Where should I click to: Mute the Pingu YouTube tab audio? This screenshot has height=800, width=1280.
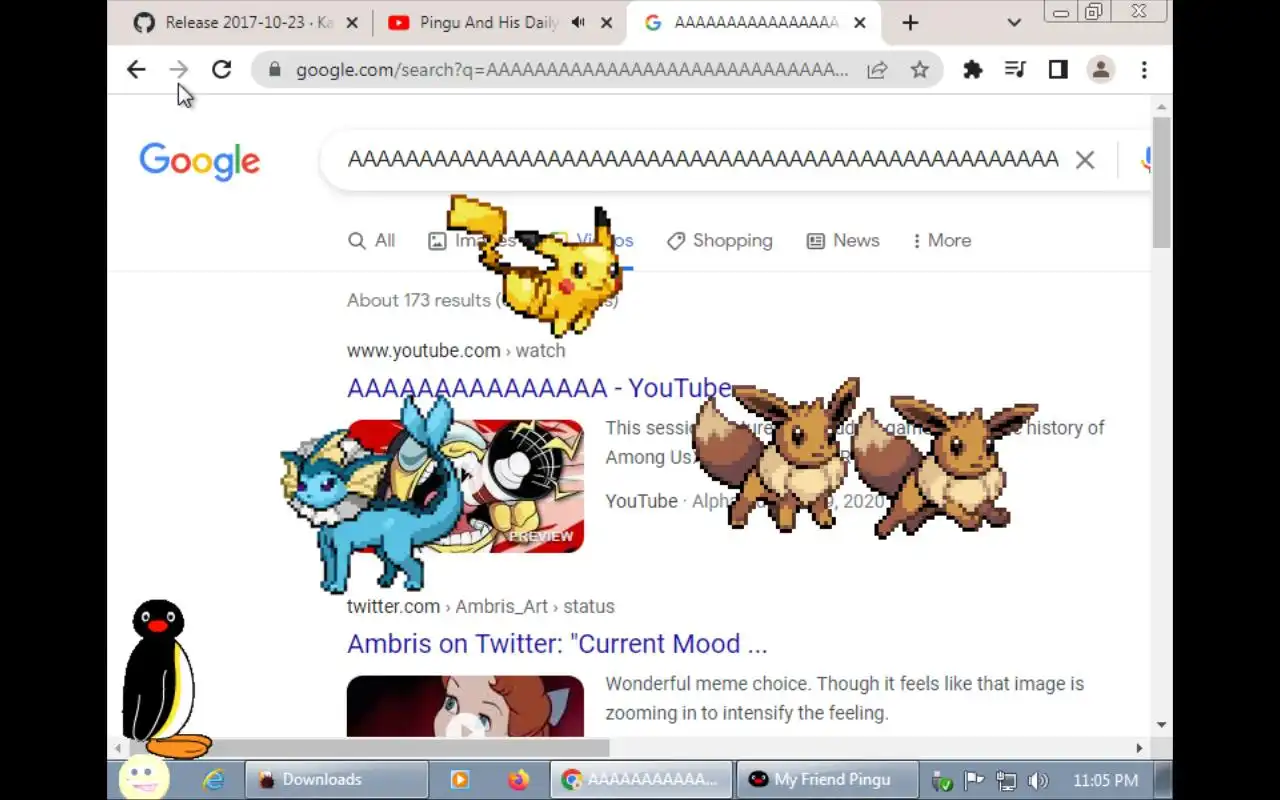tap(578, 22)
